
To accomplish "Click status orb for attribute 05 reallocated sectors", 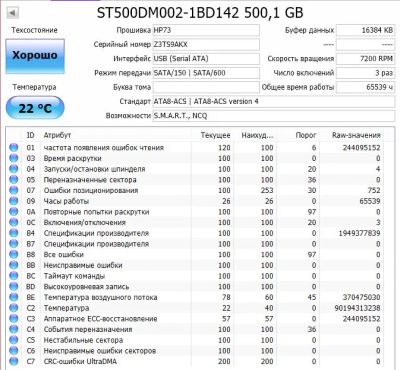I will [x=14, y=180].
